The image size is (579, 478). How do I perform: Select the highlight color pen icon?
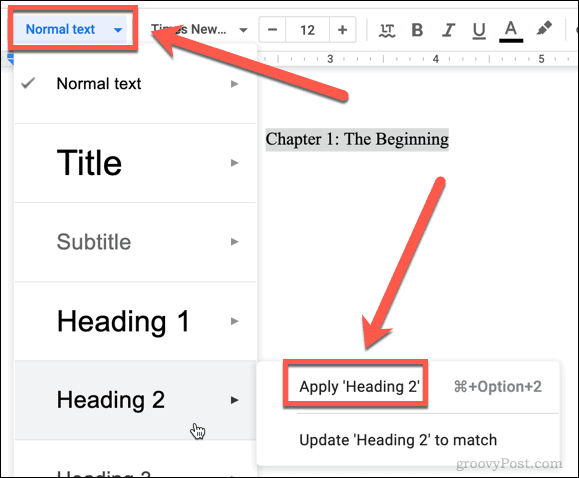tap(544, 28)
